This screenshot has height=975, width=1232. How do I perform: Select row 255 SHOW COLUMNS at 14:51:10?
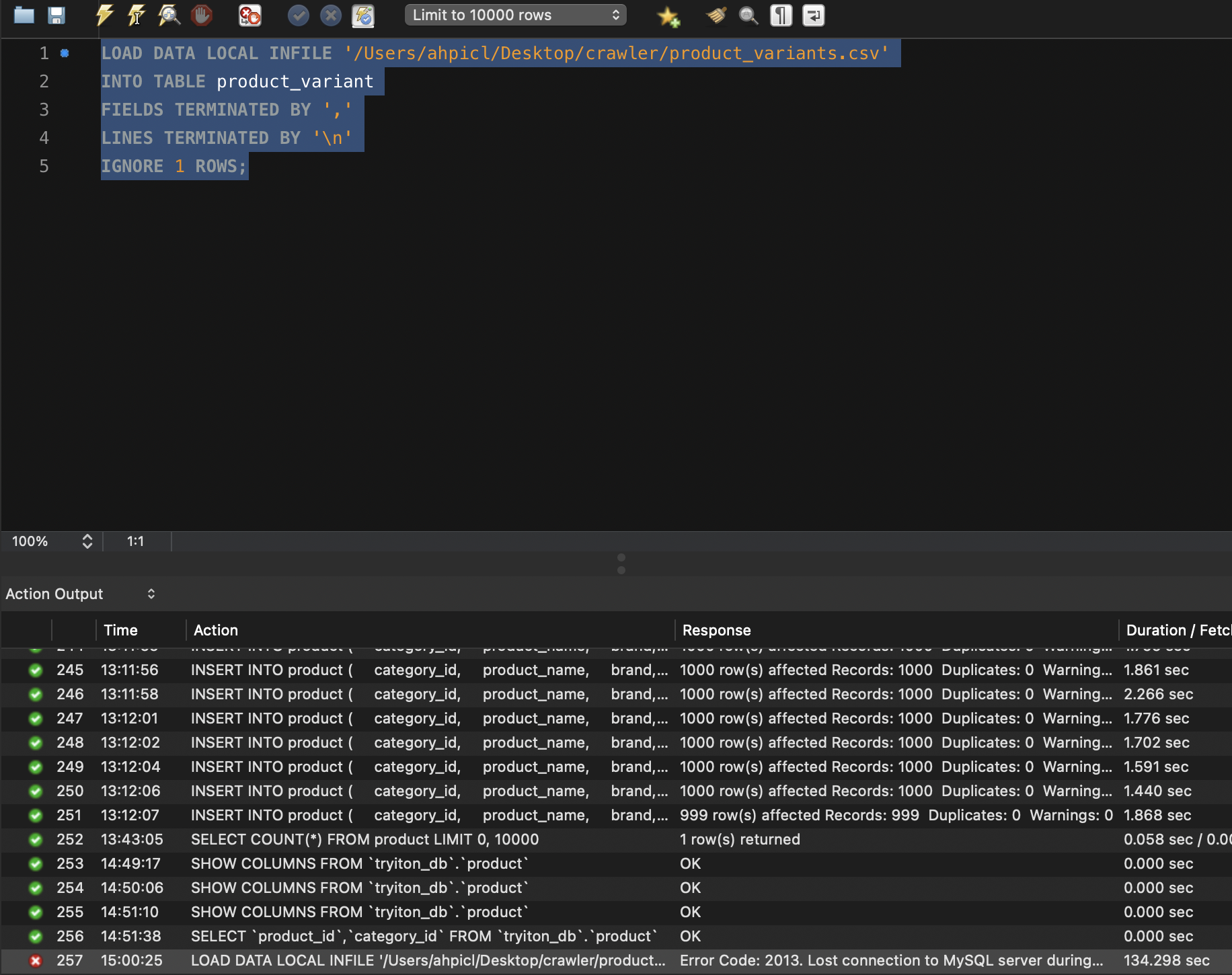pyautogui.click(x=359, y=912)
